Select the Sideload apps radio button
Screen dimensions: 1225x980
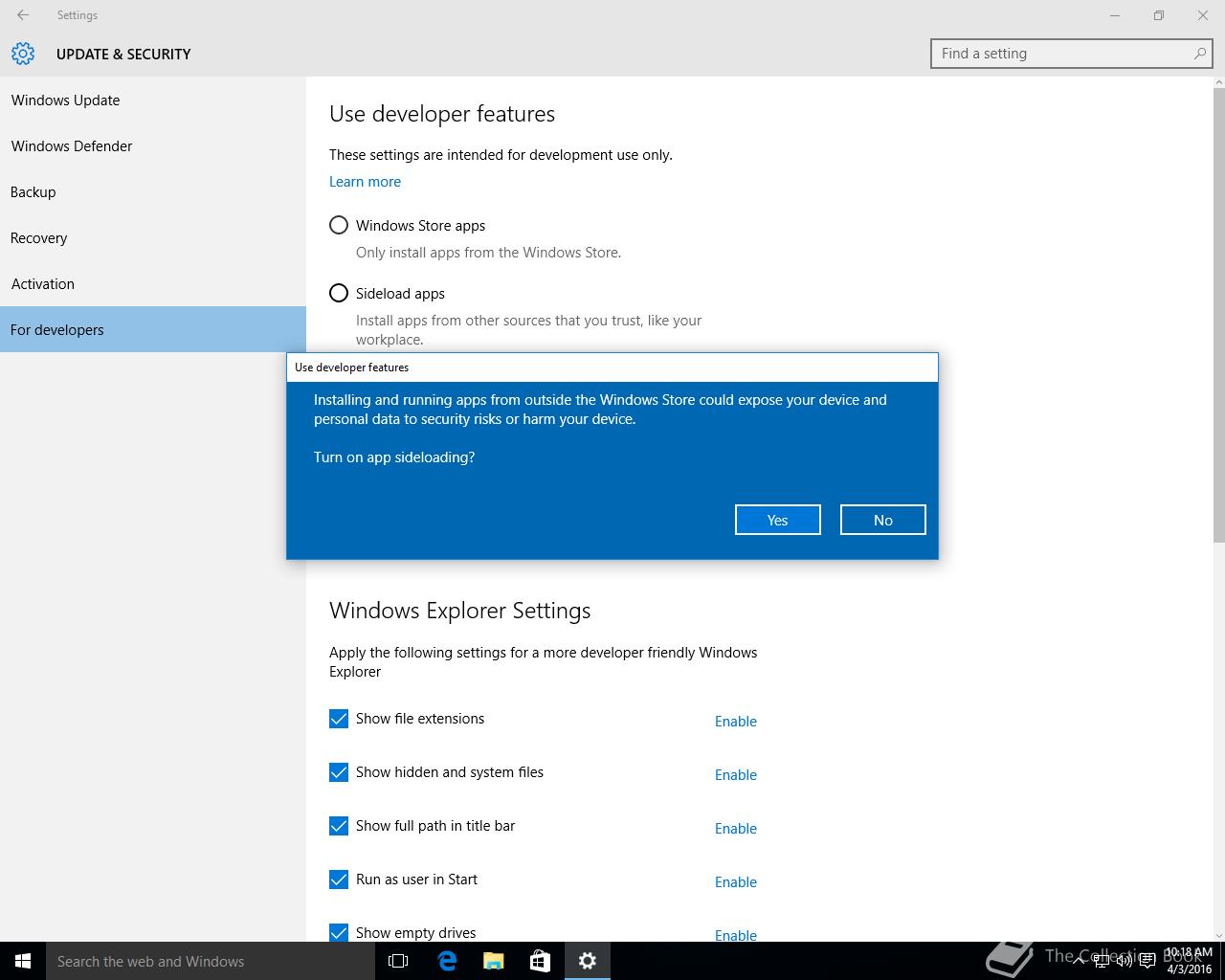(x=339, y=293)
